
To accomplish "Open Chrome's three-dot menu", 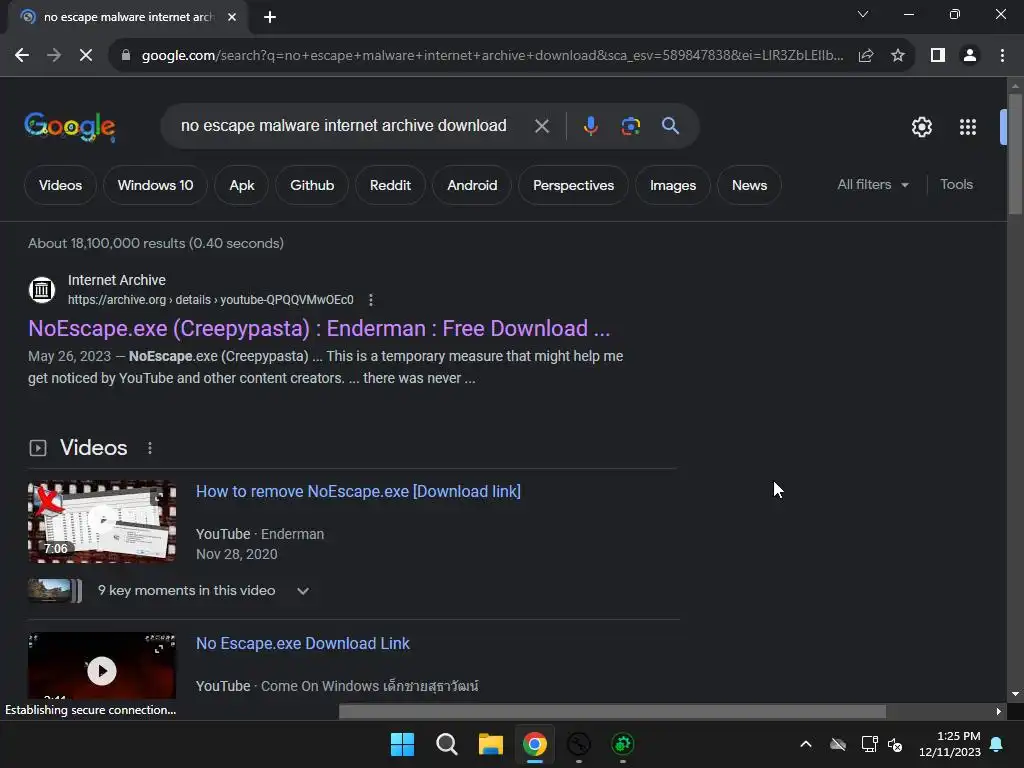I will pos(1002,56).
